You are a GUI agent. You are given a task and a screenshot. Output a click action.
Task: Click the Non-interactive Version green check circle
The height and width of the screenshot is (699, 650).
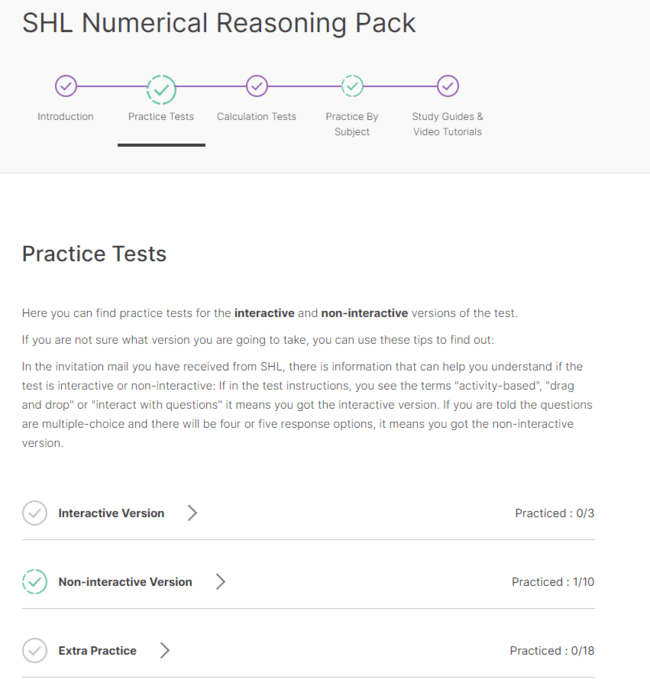pos(35,582)
